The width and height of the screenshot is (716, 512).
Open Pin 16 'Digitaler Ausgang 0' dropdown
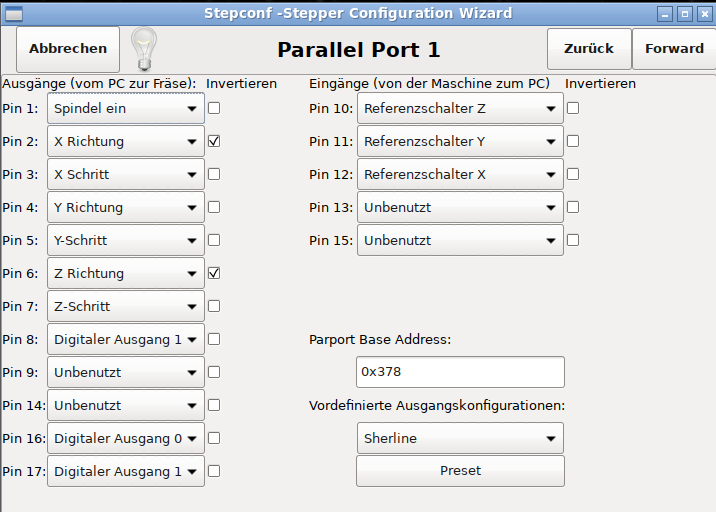[126, 438]
